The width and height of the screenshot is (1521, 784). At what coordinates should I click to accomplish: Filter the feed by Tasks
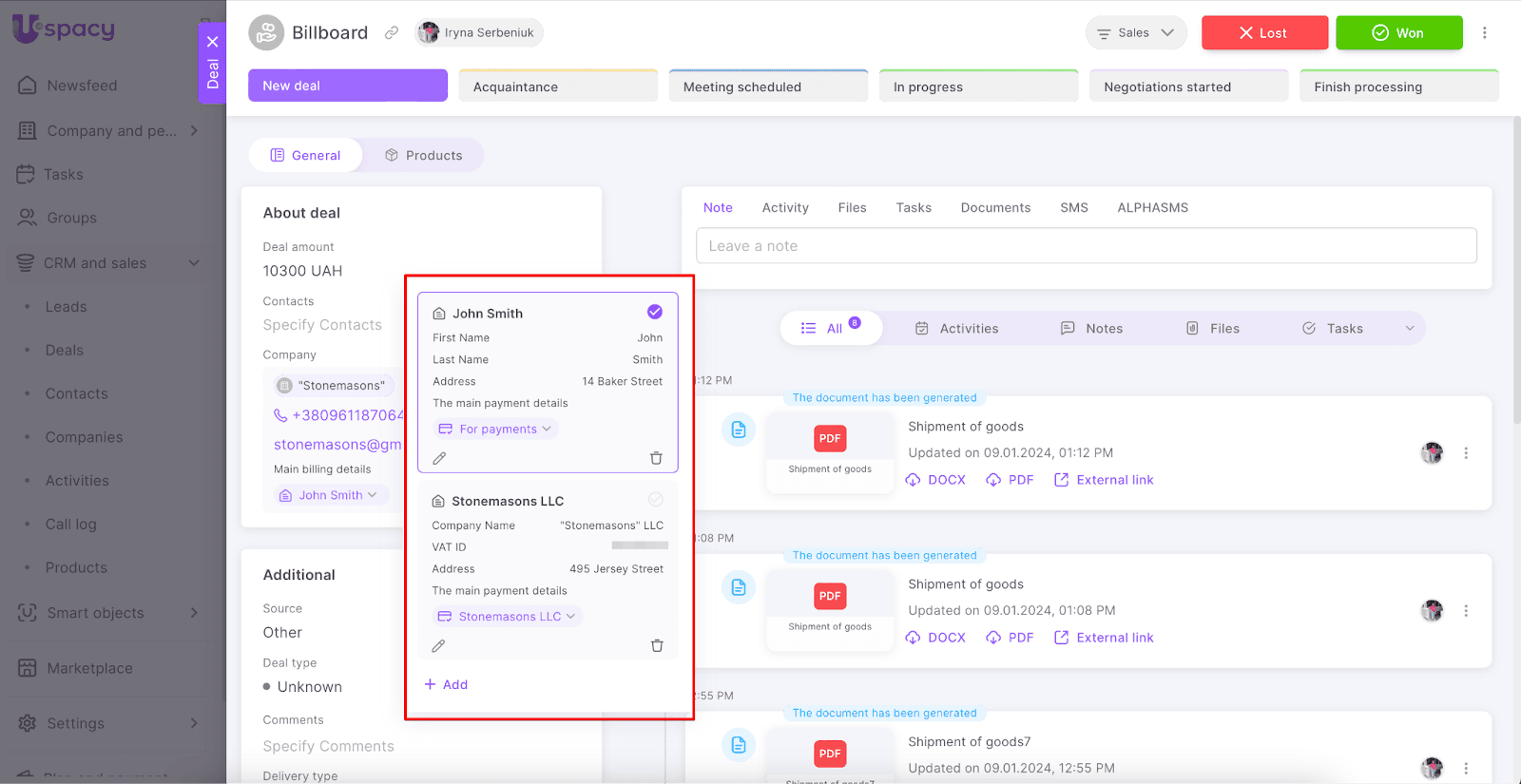(x=1334, y=328)
